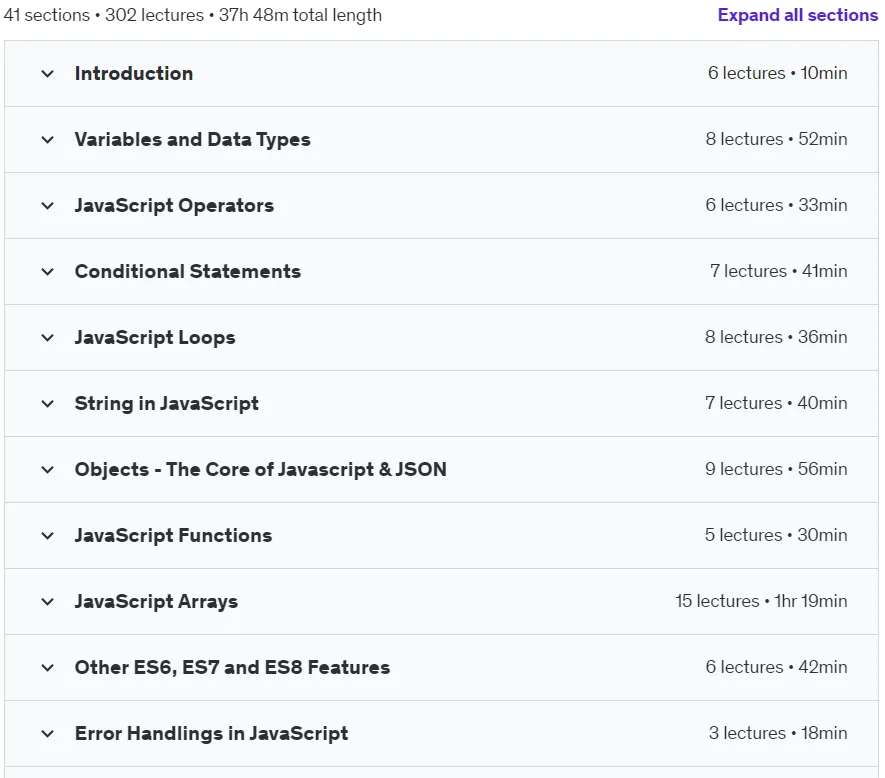Open the Introduction section title
The width and height of the screenshot is (885, 778).
click(134, 73)
